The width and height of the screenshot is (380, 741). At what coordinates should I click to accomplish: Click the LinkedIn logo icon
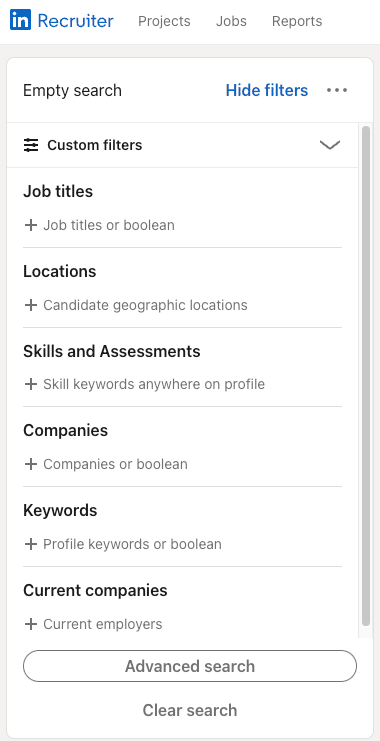tap(20, 20)
